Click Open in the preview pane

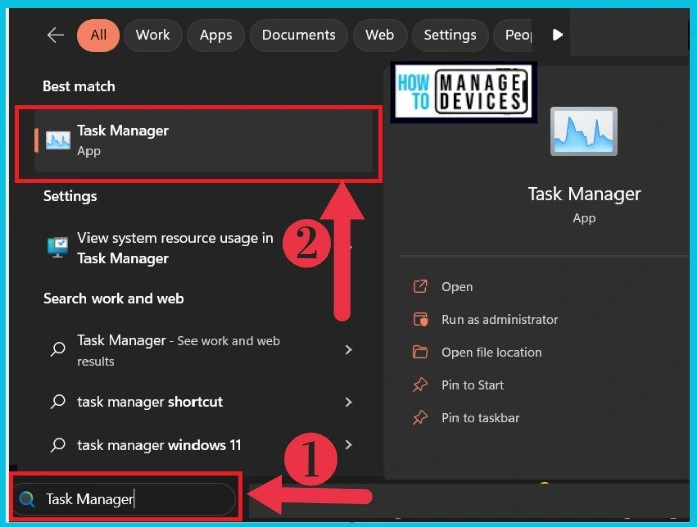pyautogui.click(x=457, y=287)
